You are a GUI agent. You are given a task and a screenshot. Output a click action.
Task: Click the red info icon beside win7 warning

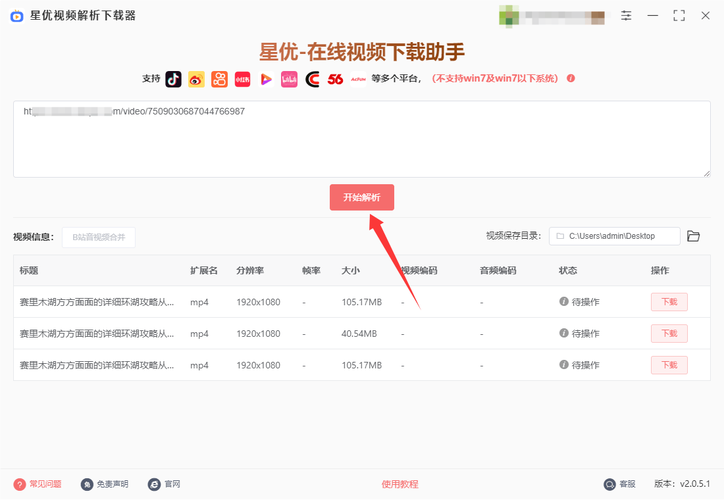coord(571,78)
